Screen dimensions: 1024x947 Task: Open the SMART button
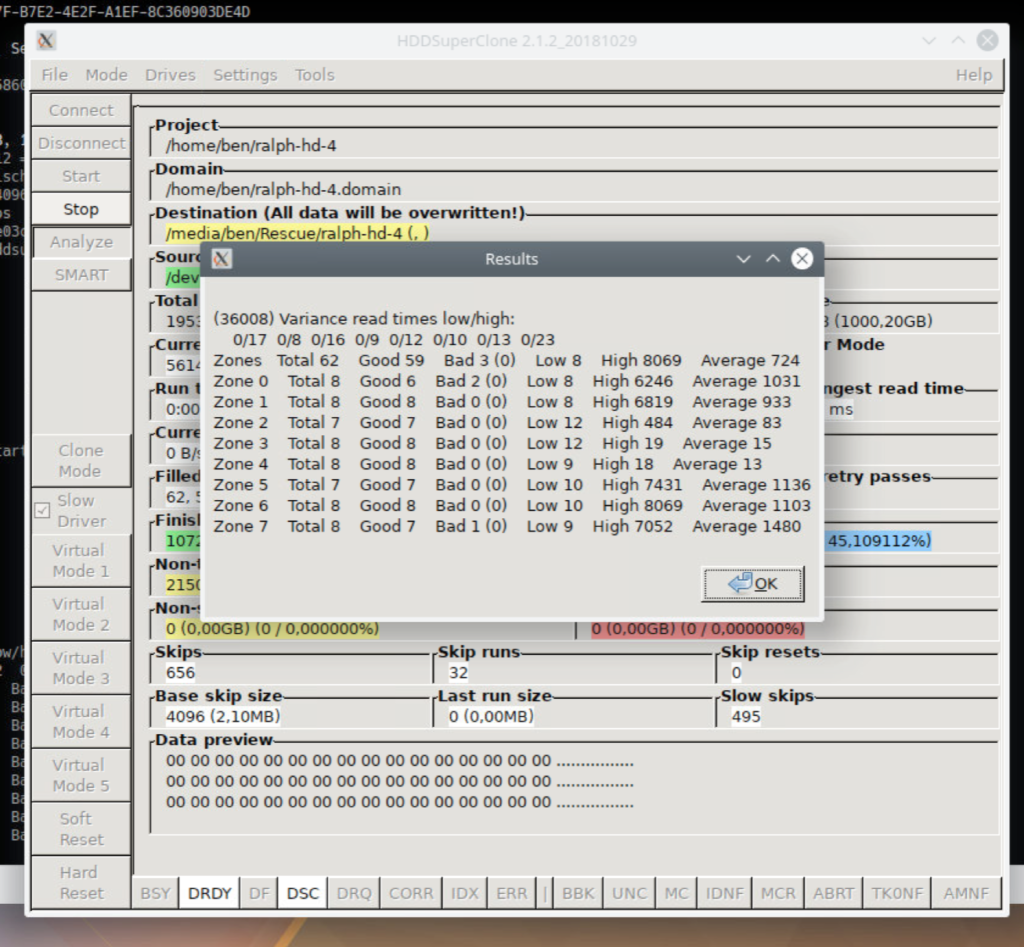click(81, 275)
